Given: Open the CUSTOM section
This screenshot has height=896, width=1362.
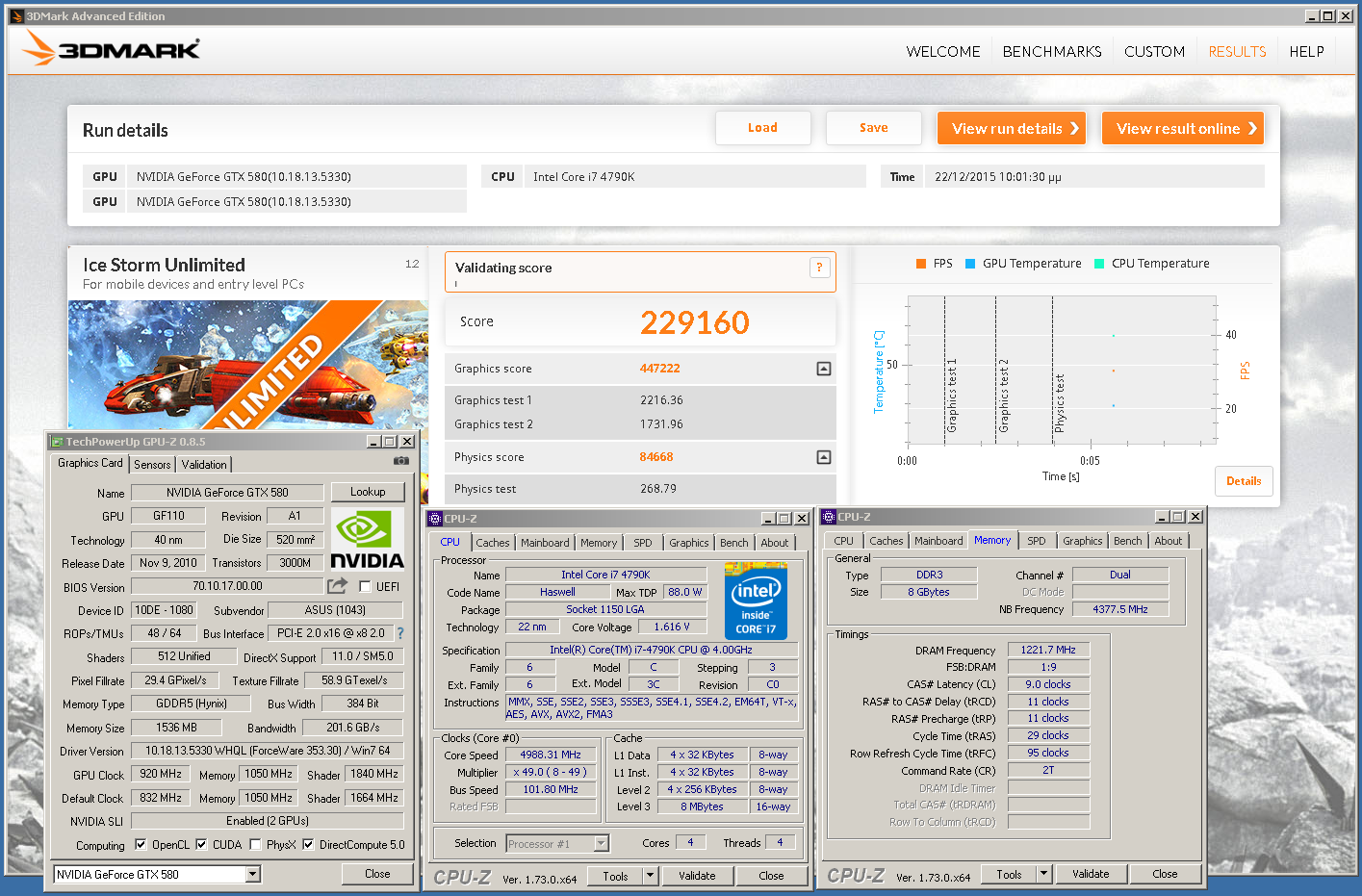Looking at the screenshot, I should click(1154, 52).
